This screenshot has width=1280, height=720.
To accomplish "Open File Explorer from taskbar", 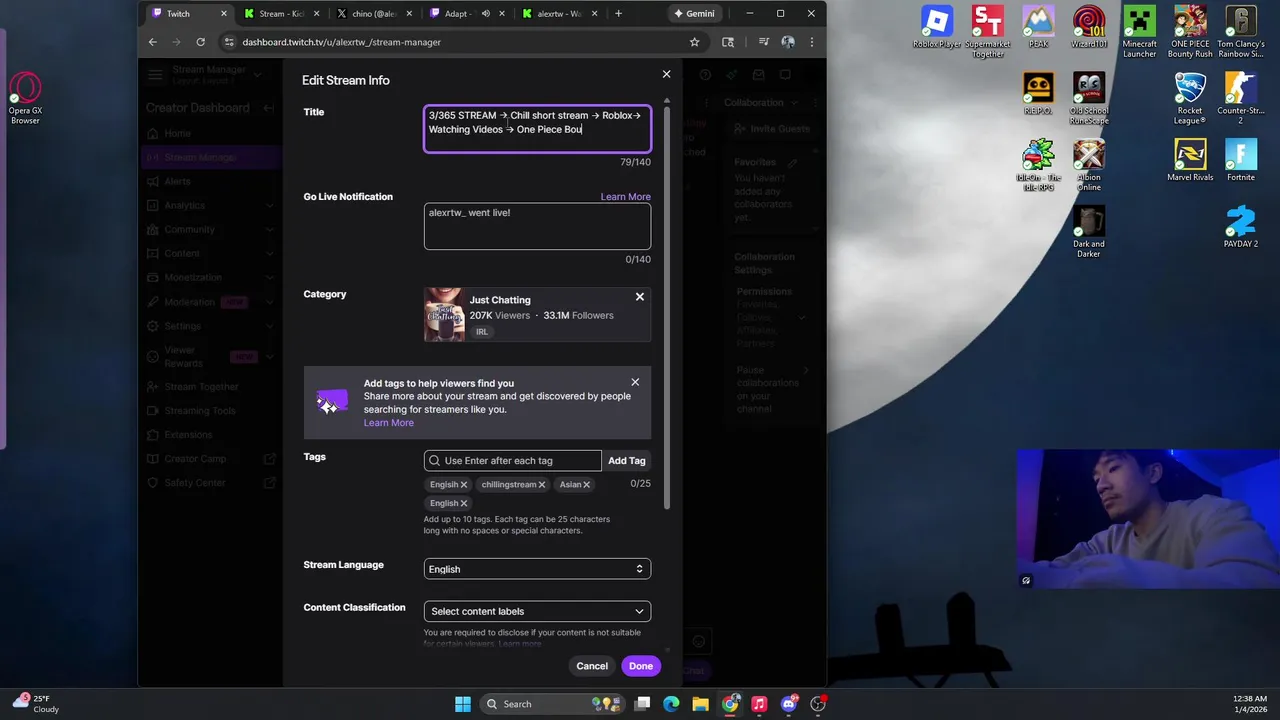I will [701, 704].
